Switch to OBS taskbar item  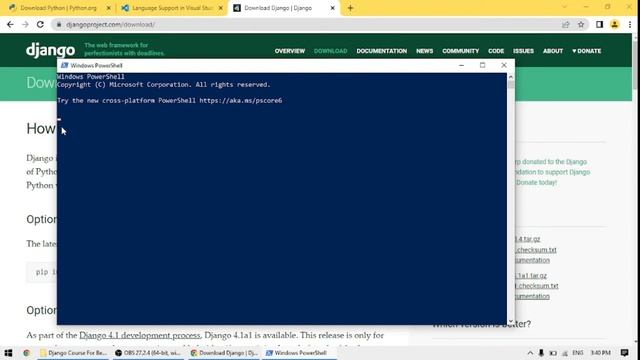pos(148,353)
